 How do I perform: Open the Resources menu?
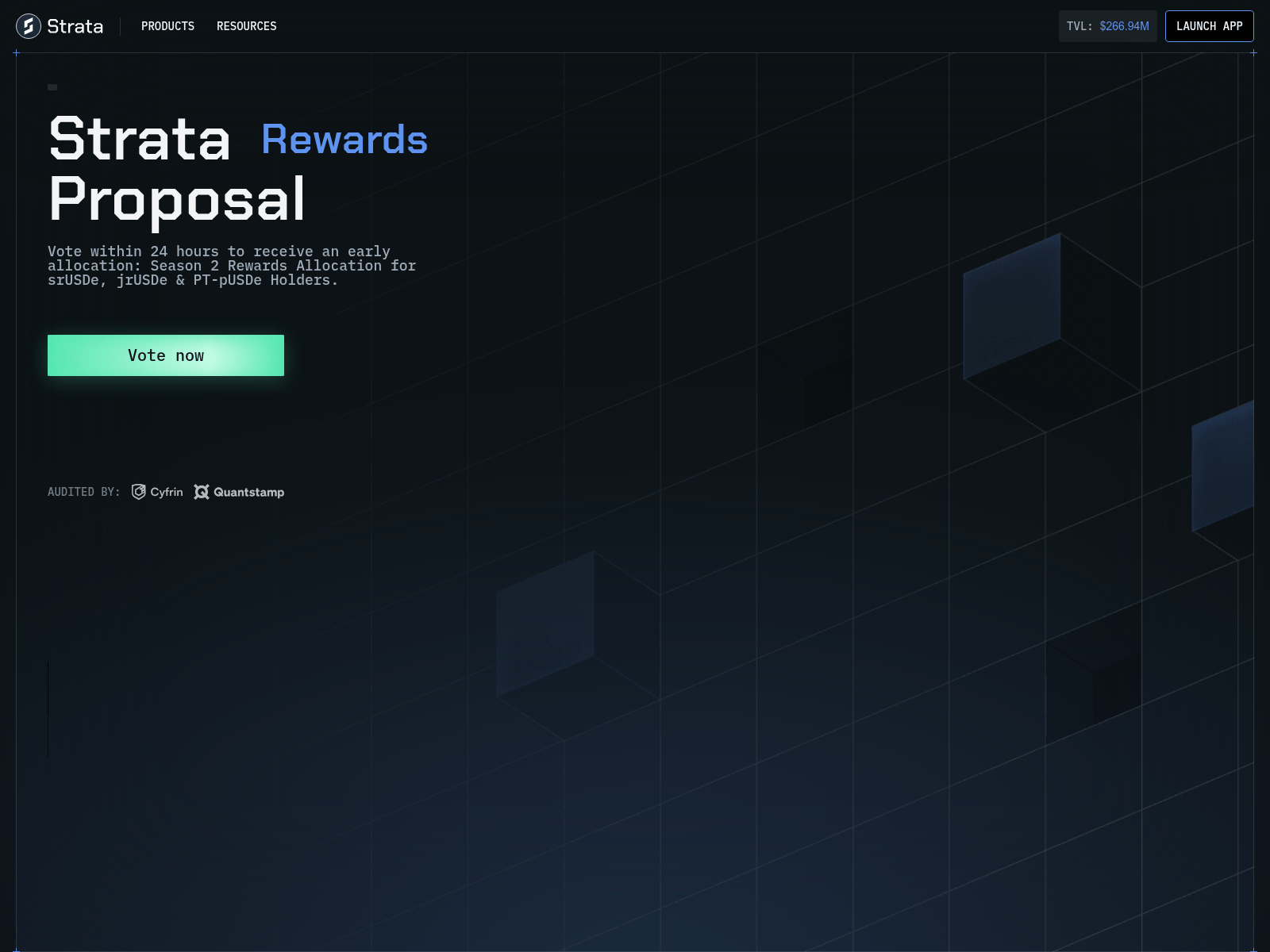246,26
